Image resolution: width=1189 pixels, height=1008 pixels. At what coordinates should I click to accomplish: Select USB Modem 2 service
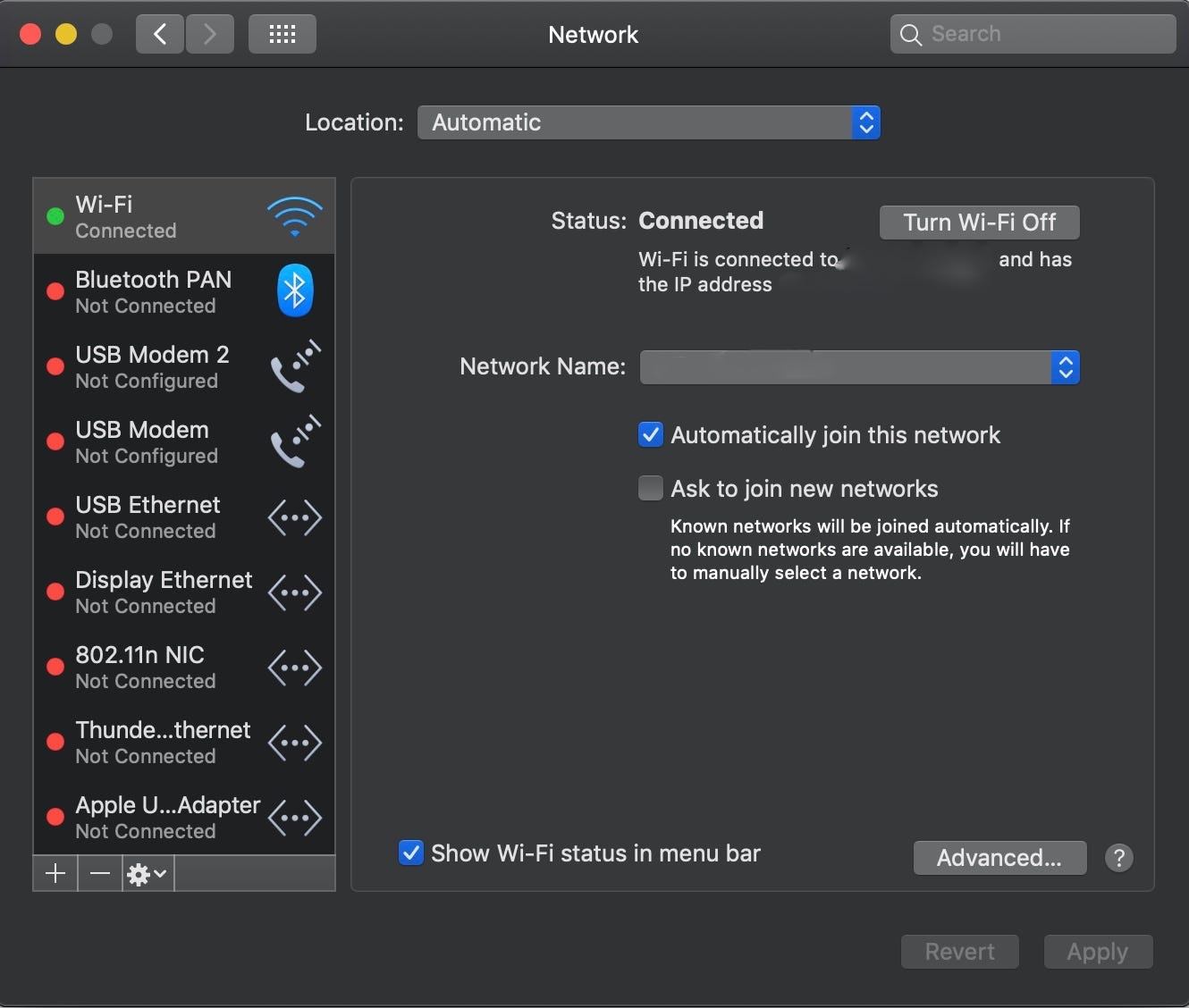tap(184, 366)
